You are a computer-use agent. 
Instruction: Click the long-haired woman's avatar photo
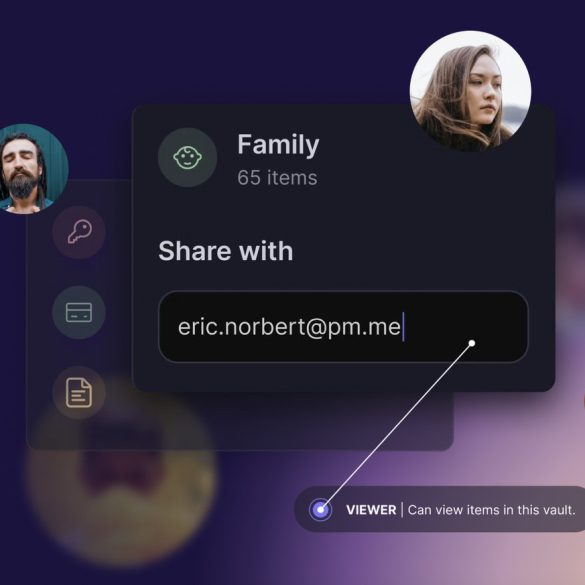coord(470,91)
